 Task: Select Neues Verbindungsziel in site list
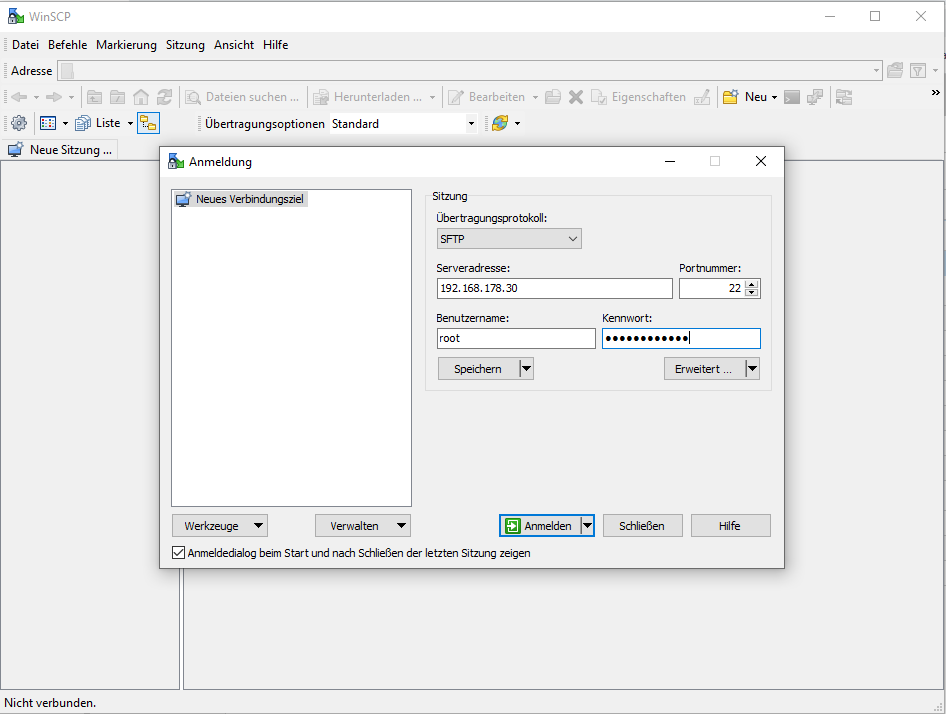tap(241, 199)
